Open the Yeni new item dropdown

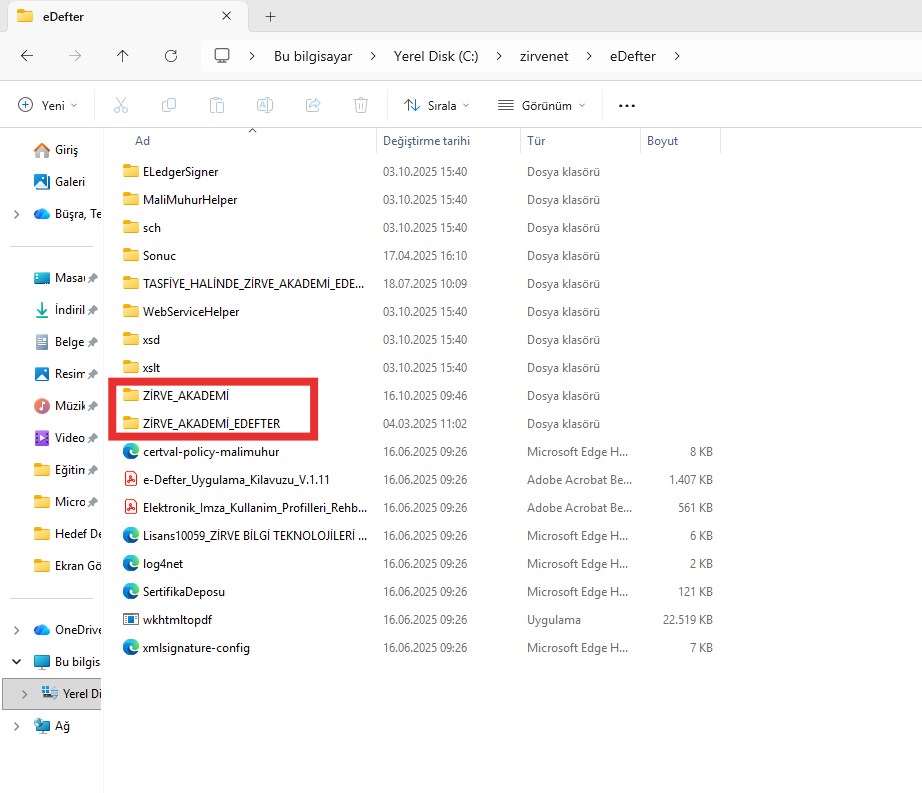pyautogui.click(x=48, y=105)
